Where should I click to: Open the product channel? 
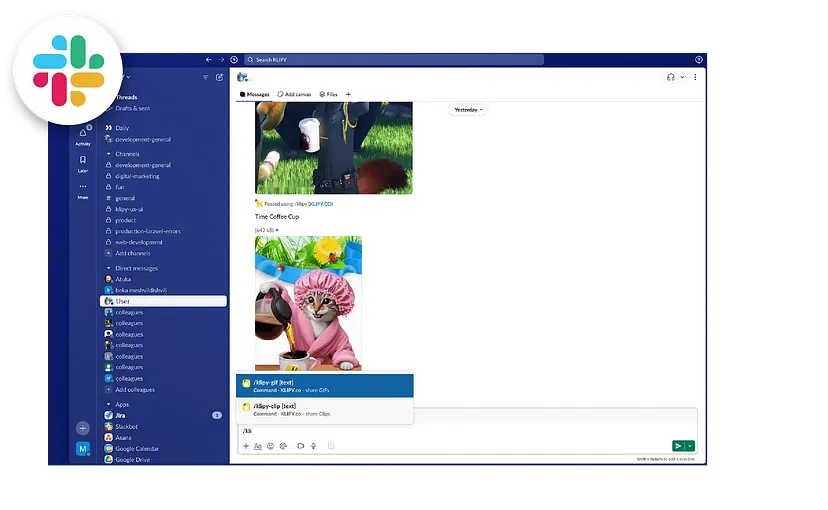[125, 220]
